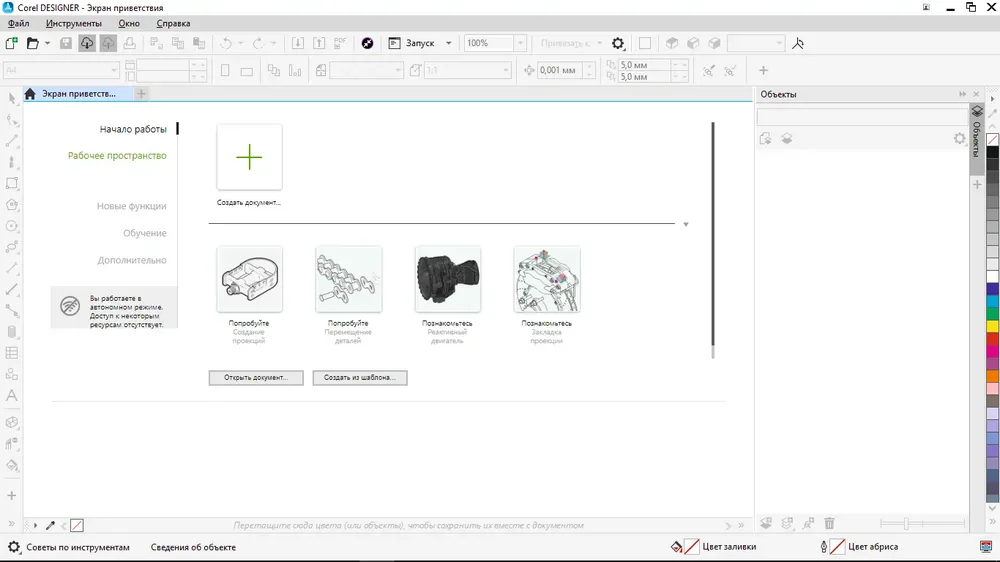Switch to Экран приветствия tab
This screenshot has width=1000, height=562.
tap(78, 94)
